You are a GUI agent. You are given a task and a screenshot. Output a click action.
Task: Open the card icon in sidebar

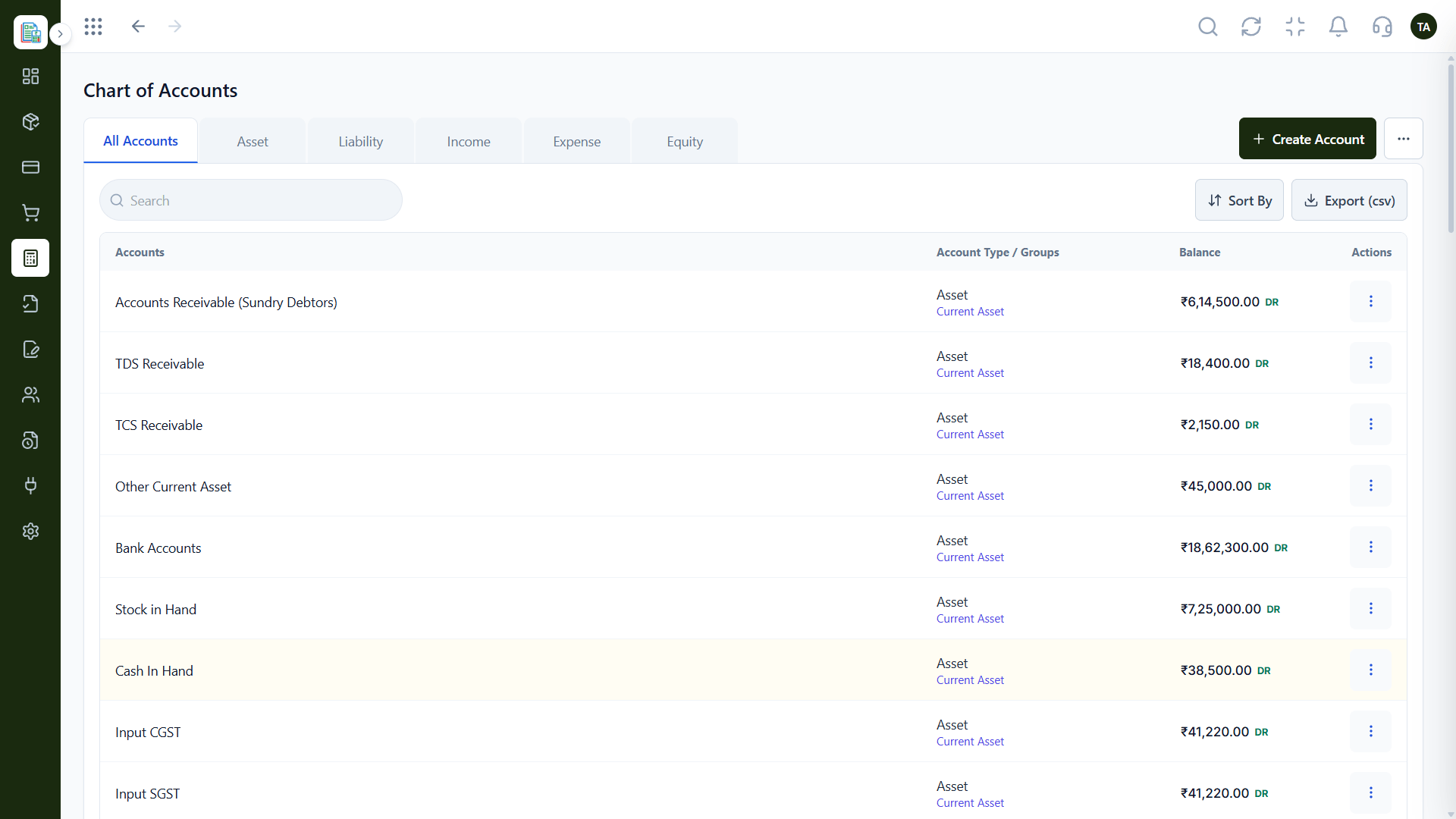[30, 168]
